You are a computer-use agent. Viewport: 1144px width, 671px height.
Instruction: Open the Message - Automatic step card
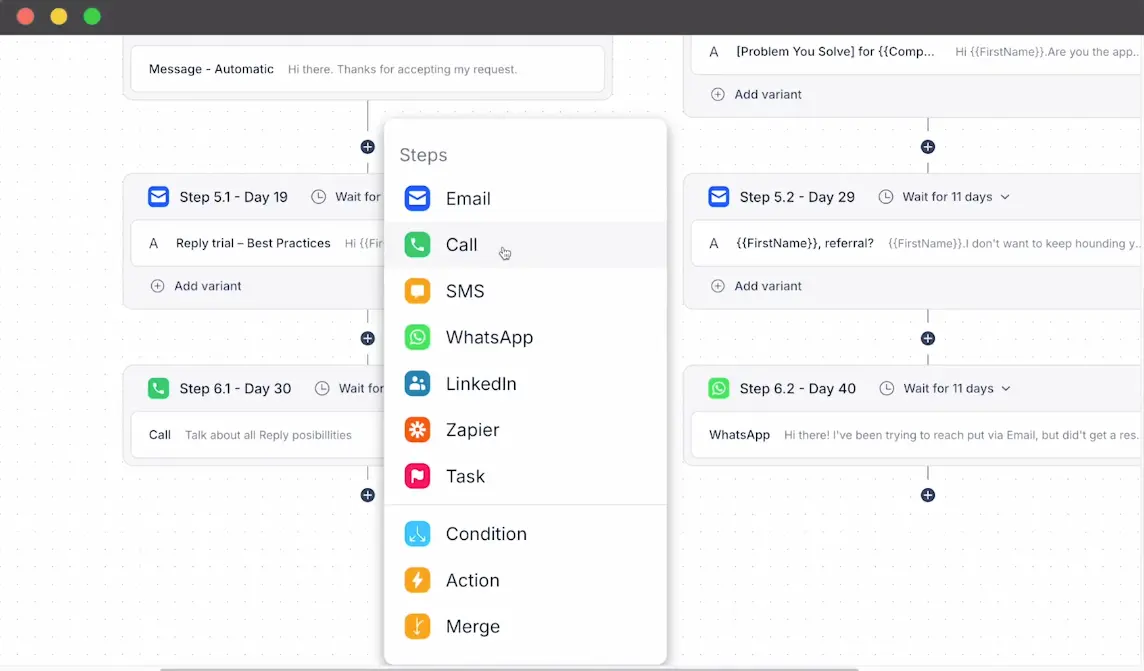[367, 69]
